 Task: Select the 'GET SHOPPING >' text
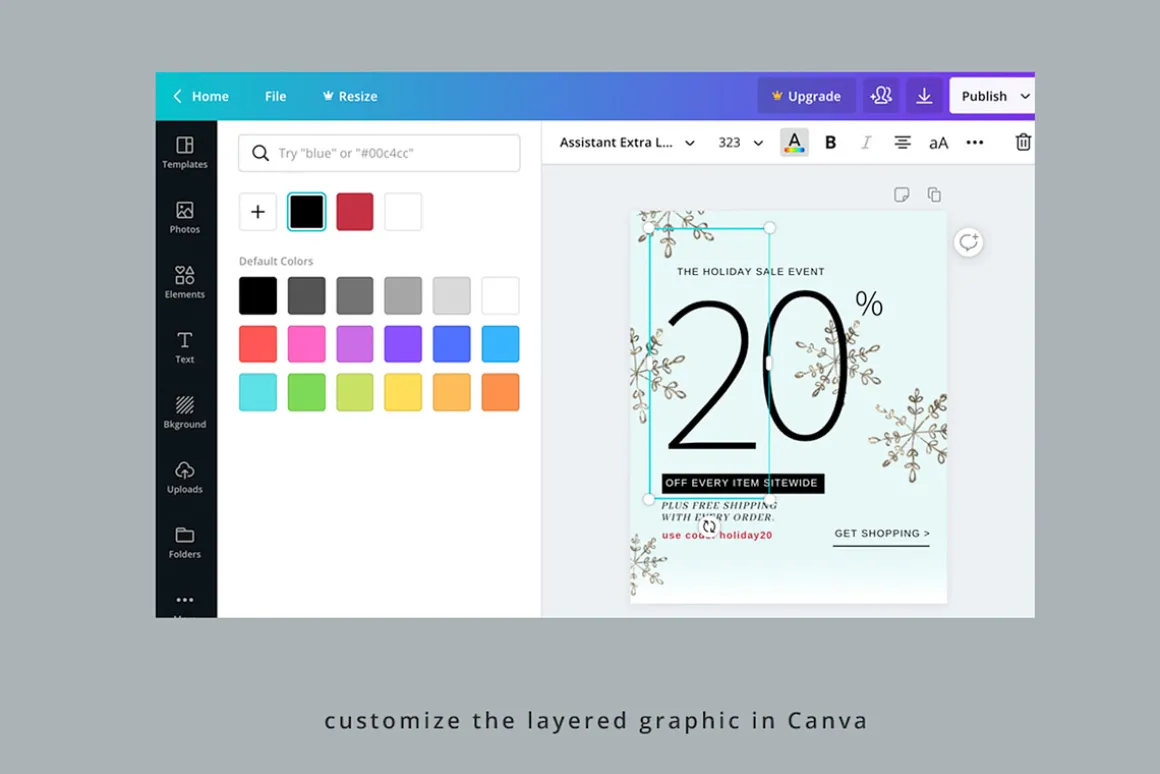[882, 534]
